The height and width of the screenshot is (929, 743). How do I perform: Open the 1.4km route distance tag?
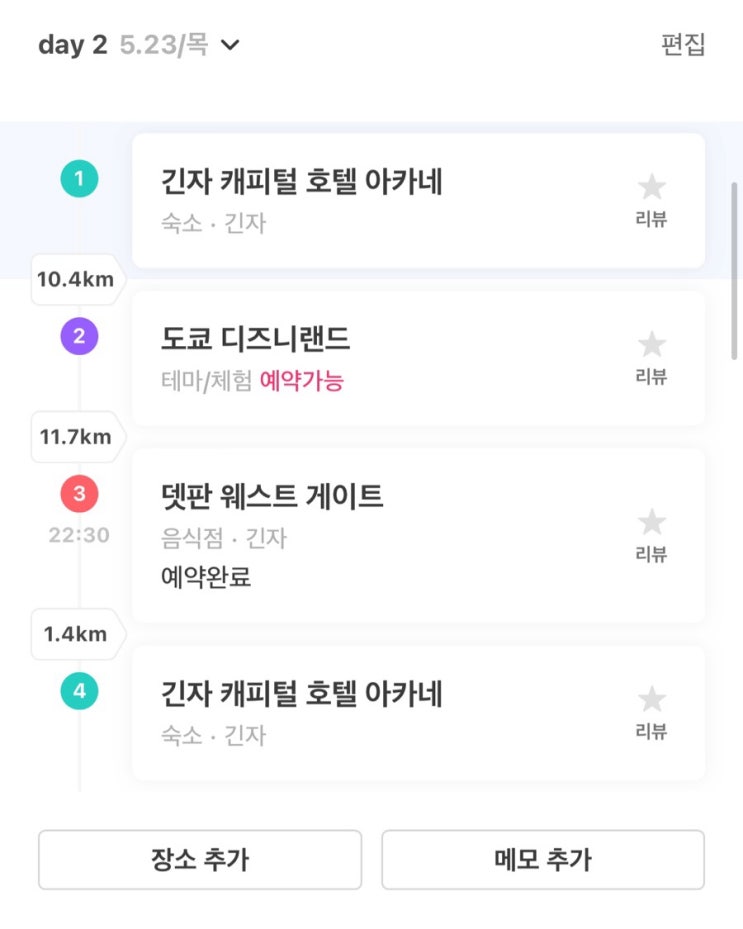coord(75,634)
